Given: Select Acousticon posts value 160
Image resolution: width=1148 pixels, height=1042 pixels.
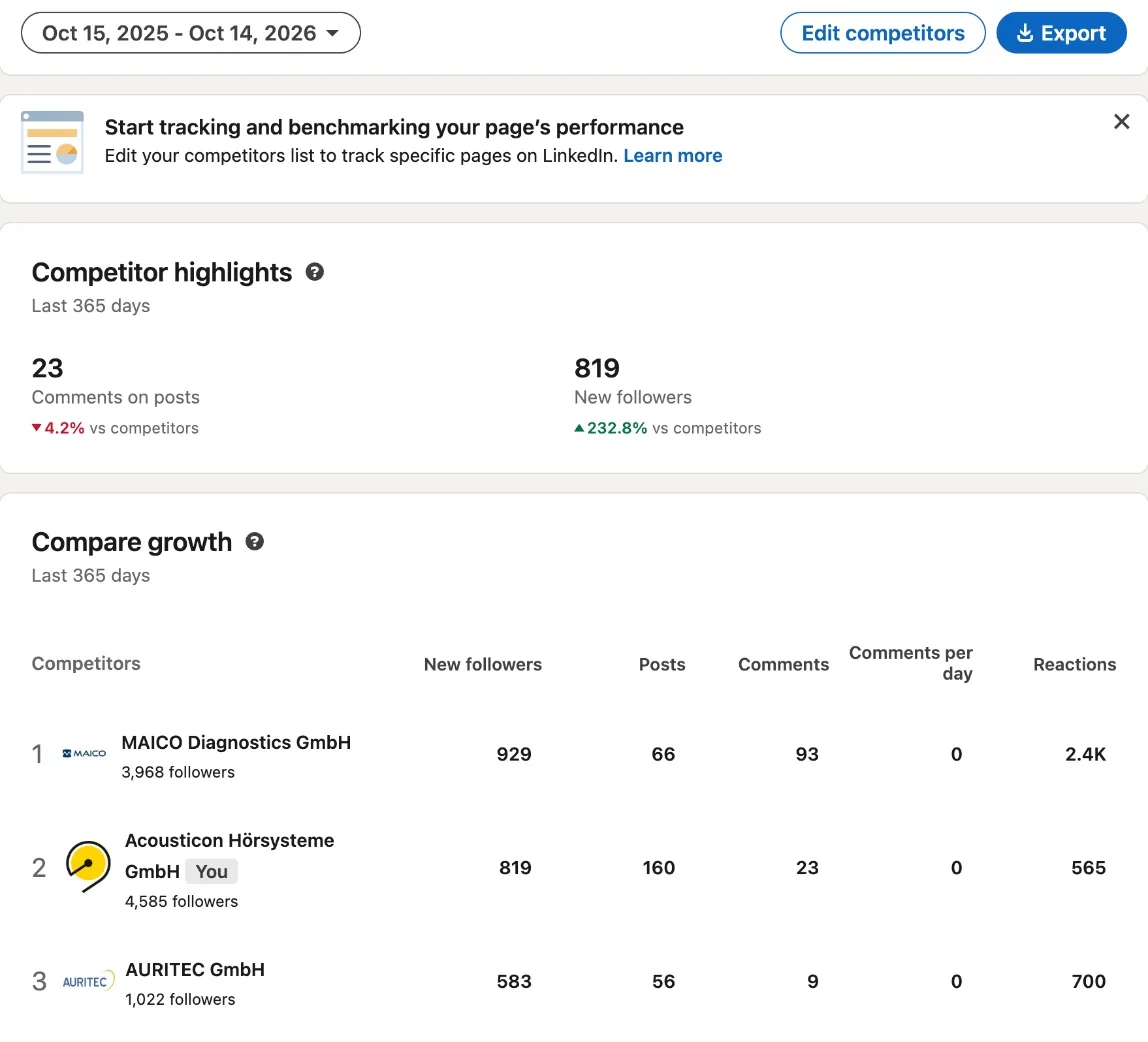Looking at the screenshot, I should pyautogui.click(x=659, y=868).
